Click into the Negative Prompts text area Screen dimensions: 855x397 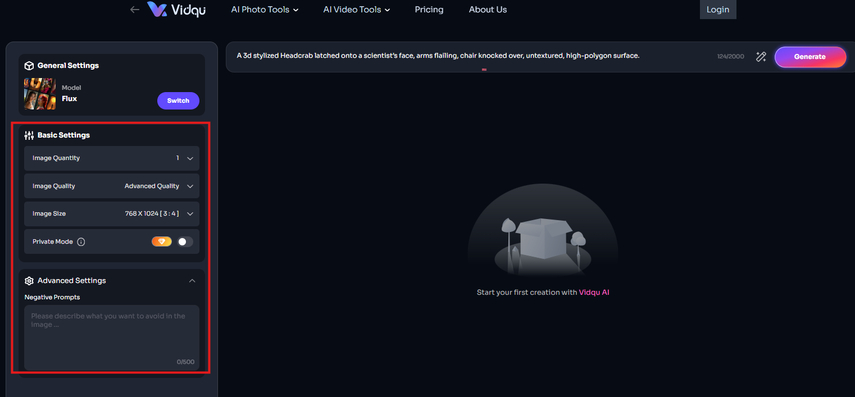pos(112,338)
